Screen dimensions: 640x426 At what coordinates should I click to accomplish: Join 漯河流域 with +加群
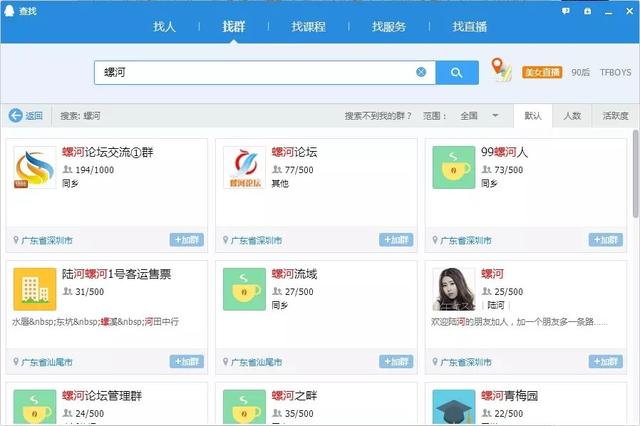point(396,362)
